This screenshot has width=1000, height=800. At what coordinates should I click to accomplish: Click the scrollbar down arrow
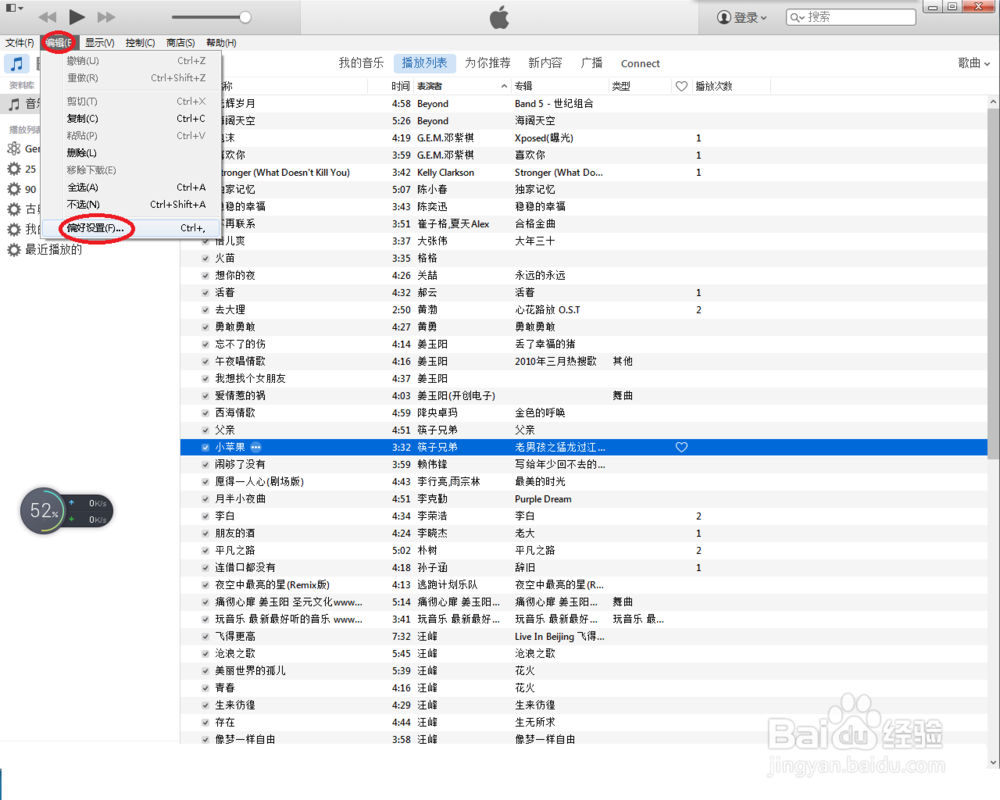click(993, 762)
